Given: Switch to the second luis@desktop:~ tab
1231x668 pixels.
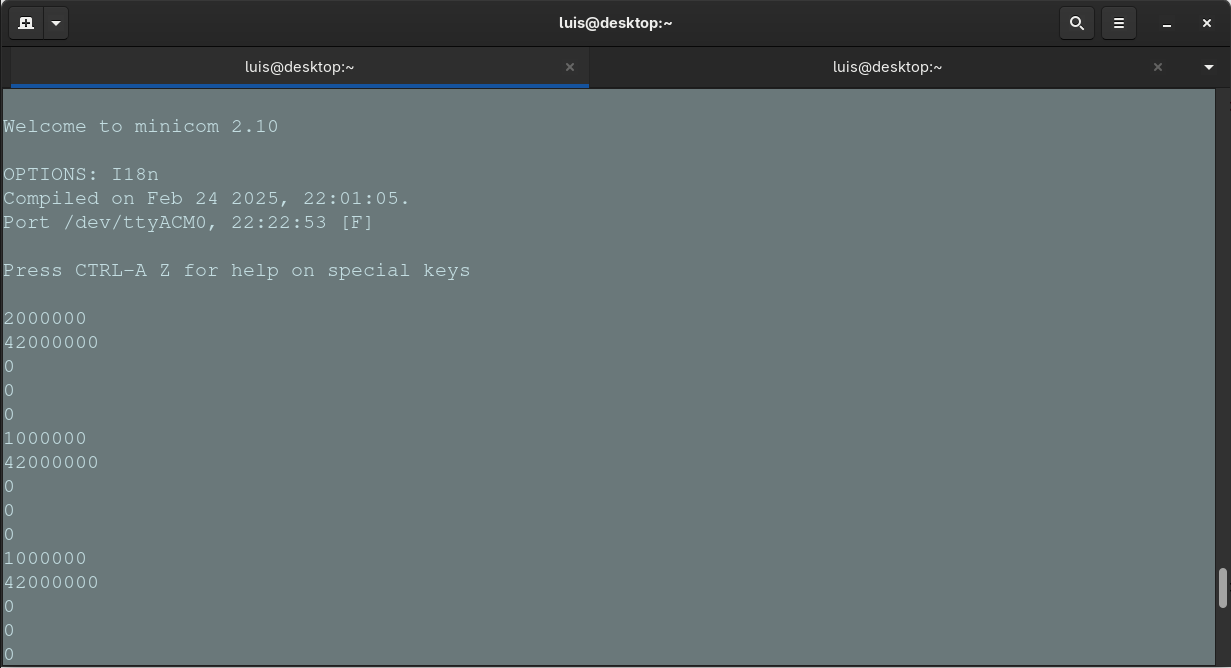Looking at the screenshot, I should coord(887,67).
